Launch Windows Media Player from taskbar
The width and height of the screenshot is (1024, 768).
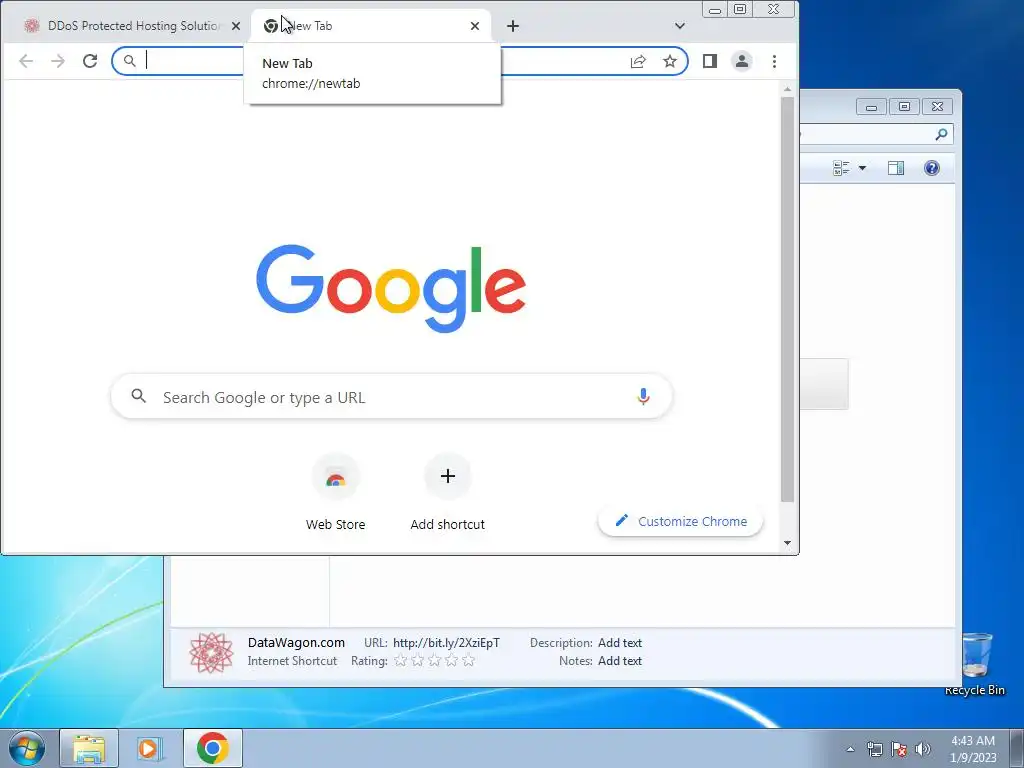[150, 748]
